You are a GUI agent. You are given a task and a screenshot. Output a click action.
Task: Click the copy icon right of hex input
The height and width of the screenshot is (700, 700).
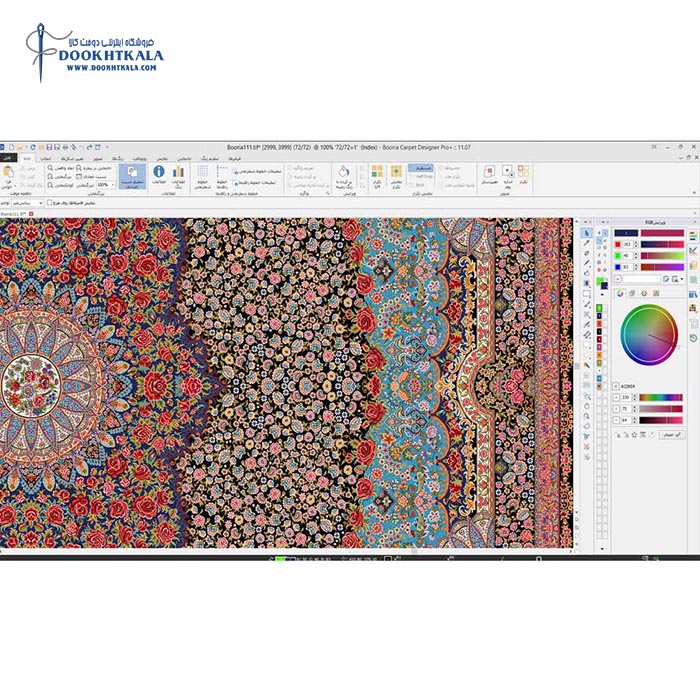coord(666,279)
